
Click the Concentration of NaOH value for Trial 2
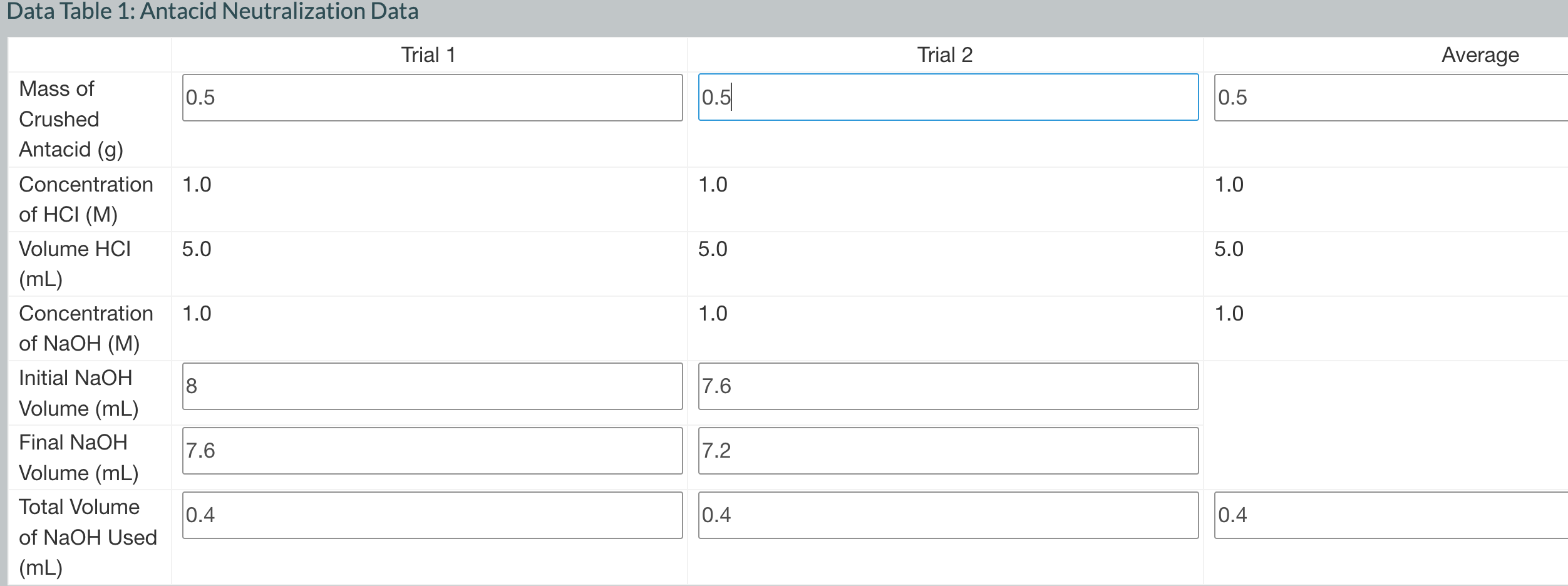point(713,314)
